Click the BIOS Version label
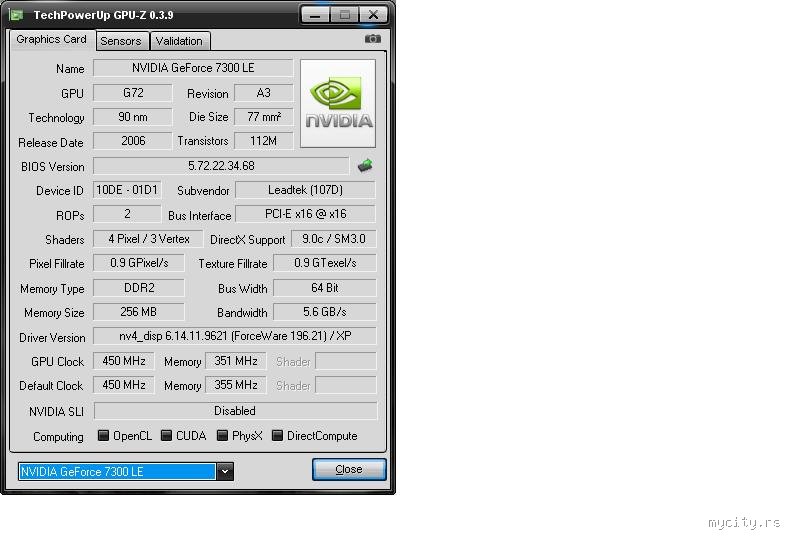Image resolution: width=787 pixels, height=536 pixels. pyautogui.click(x=53, y=167)
